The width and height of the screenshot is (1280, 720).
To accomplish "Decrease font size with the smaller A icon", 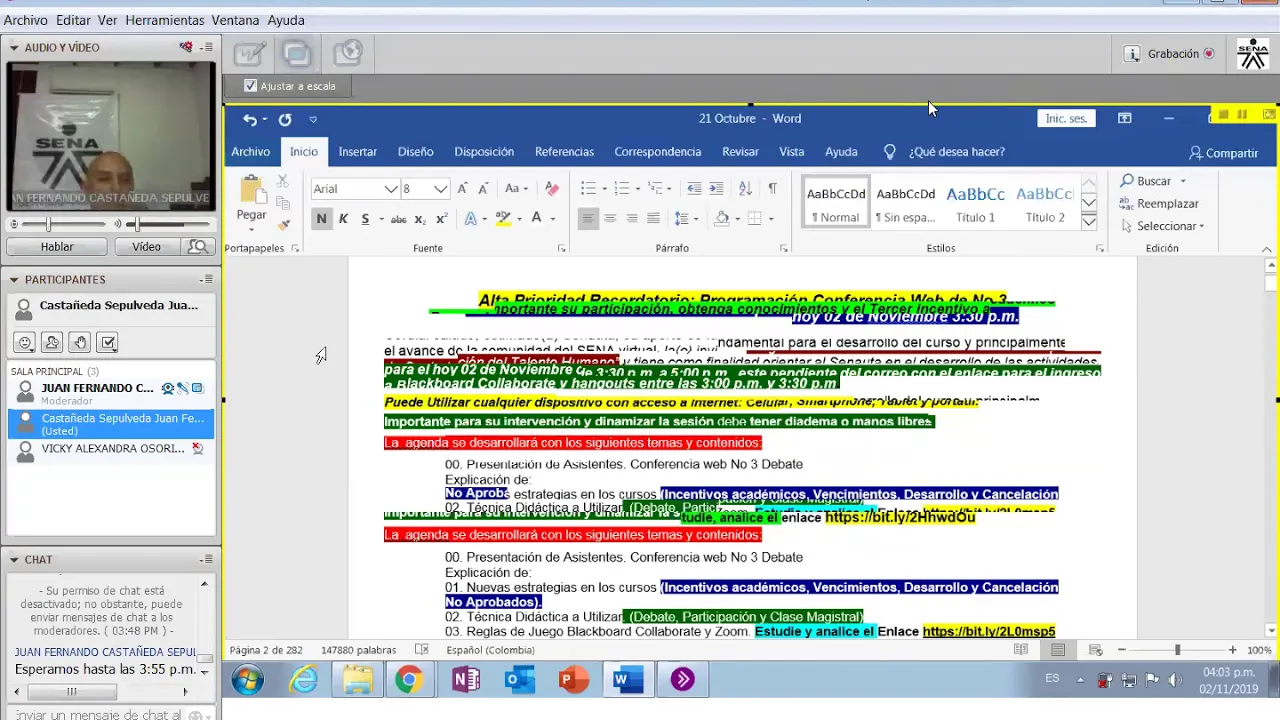I will (482, 189).
